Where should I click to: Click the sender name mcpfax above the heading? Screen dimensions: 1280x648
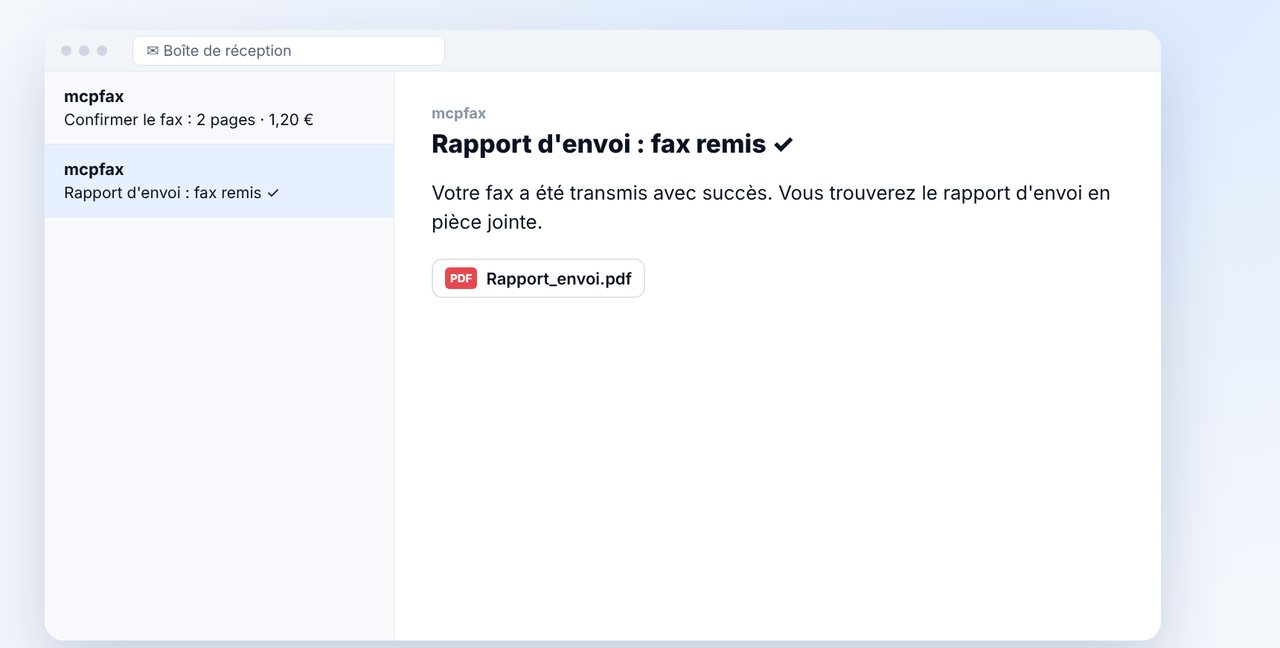click(x=459, y=113)
